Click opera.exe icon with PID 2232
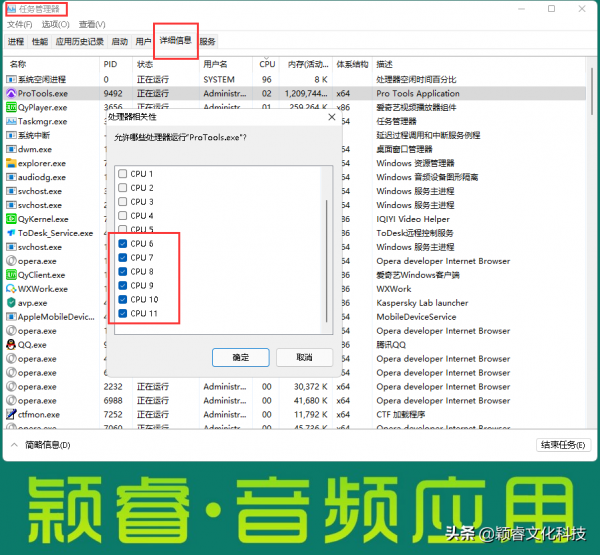This screenshot has width=600, height=555. (11, 387)
